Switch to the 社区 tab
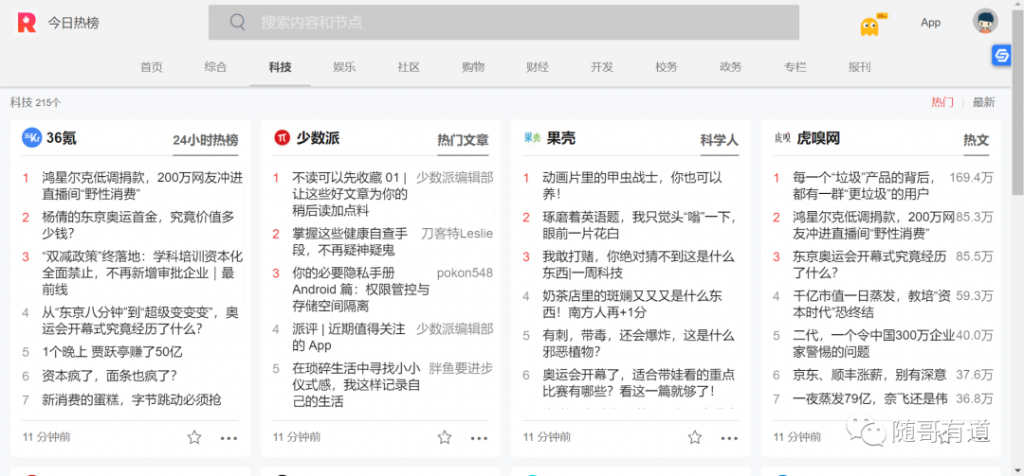1024x476 pixels. [409, 67]
